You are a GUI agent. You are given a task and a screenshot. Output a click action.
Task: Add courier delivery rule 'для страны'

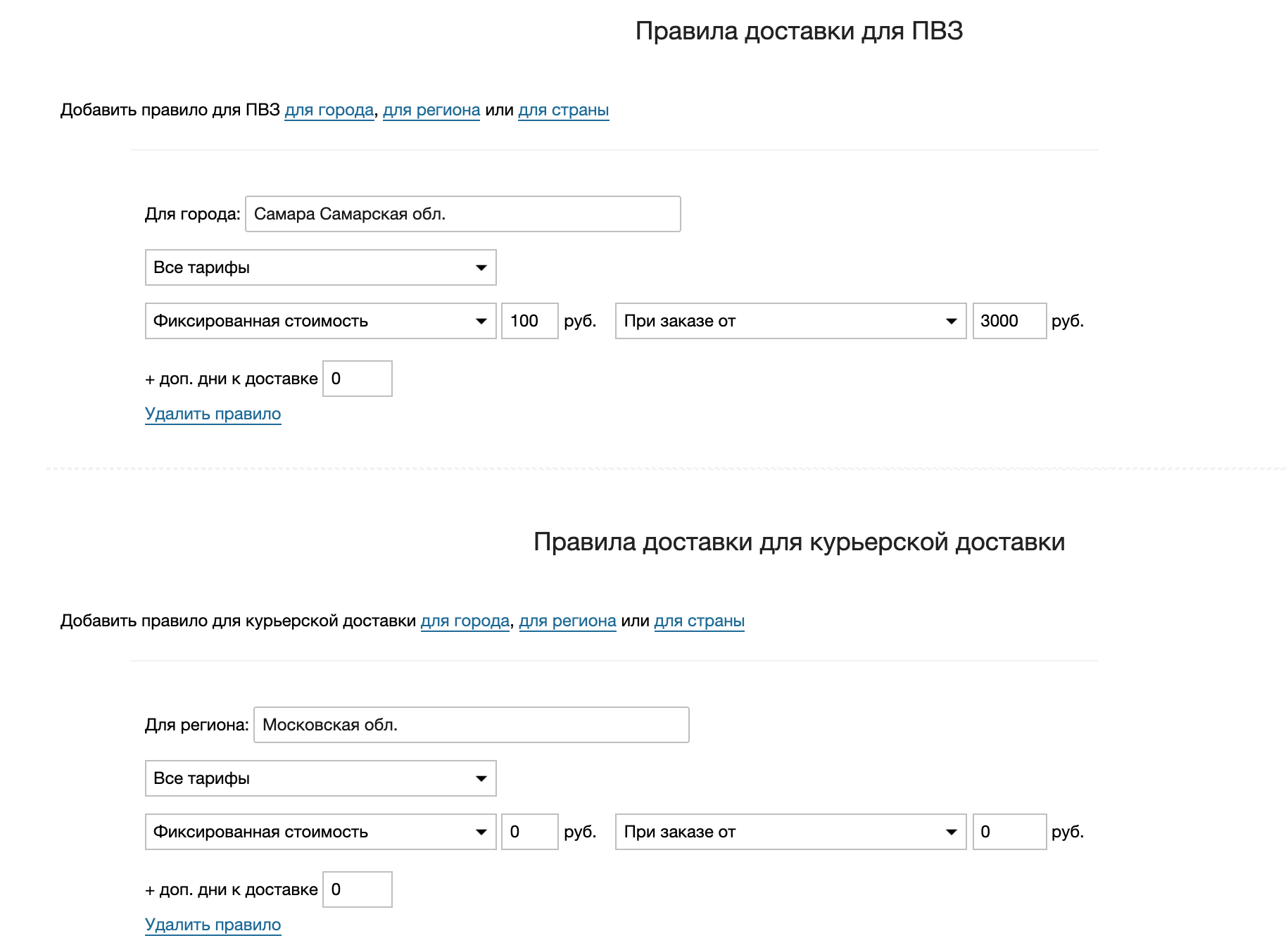click(699, 621)
